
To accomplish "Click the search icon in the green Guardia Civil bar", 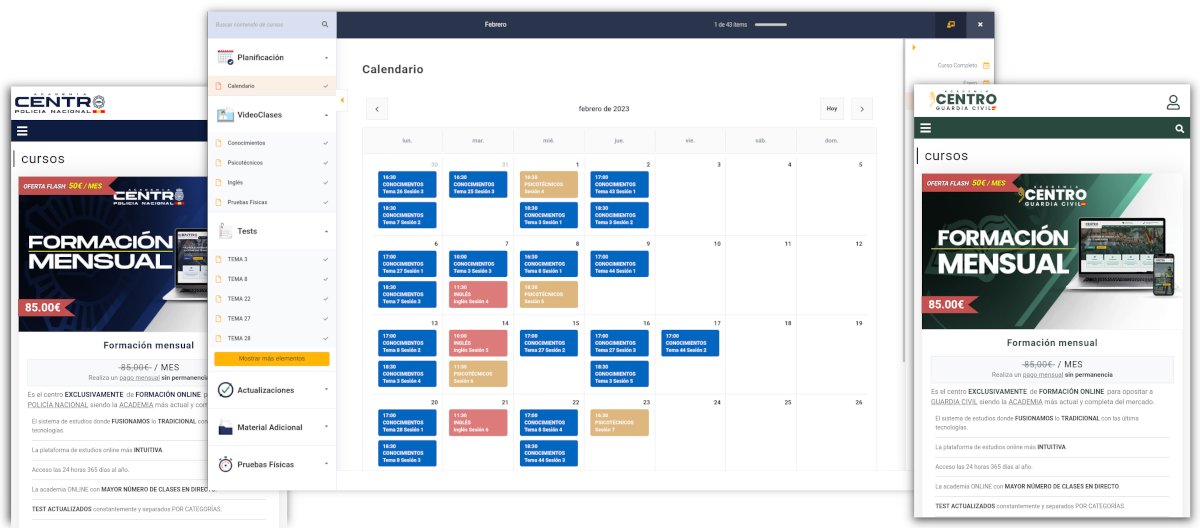I will 1180,129.
